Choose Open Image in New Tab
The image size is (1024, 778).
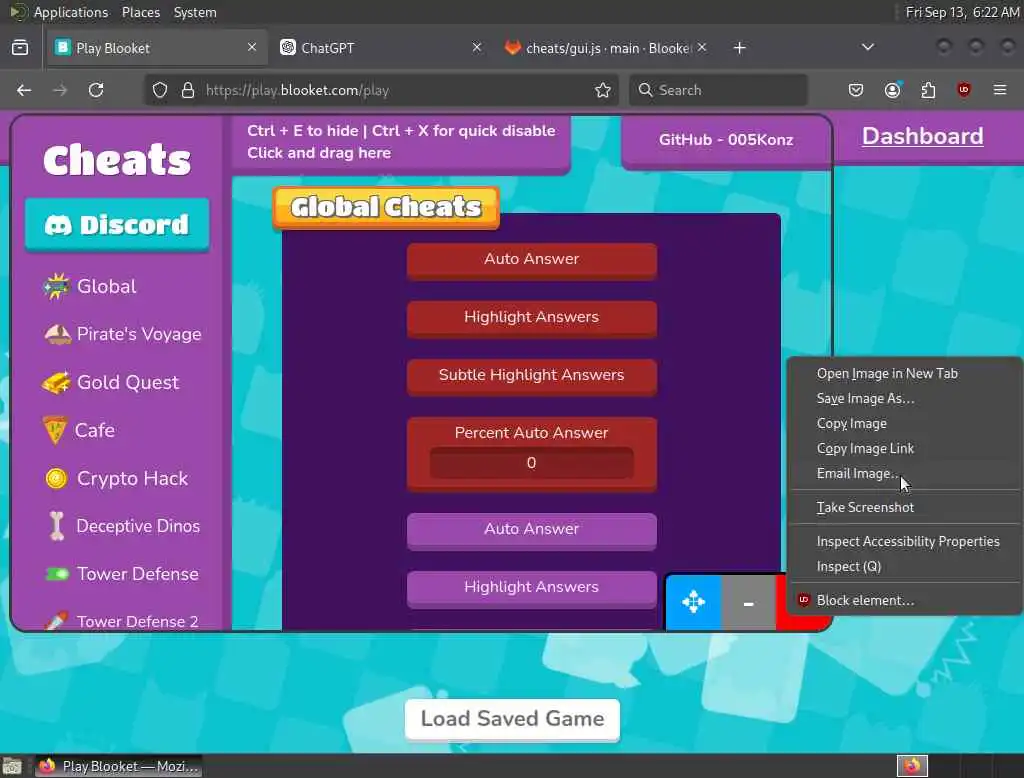coord(904,374)
